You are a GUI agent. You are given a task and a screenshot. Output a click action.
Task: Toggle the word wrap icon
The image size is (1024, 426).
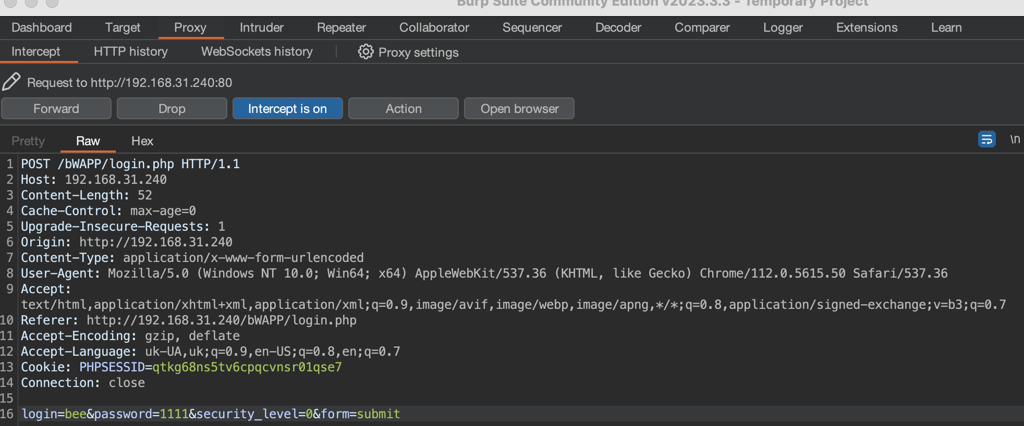[987, 139]
